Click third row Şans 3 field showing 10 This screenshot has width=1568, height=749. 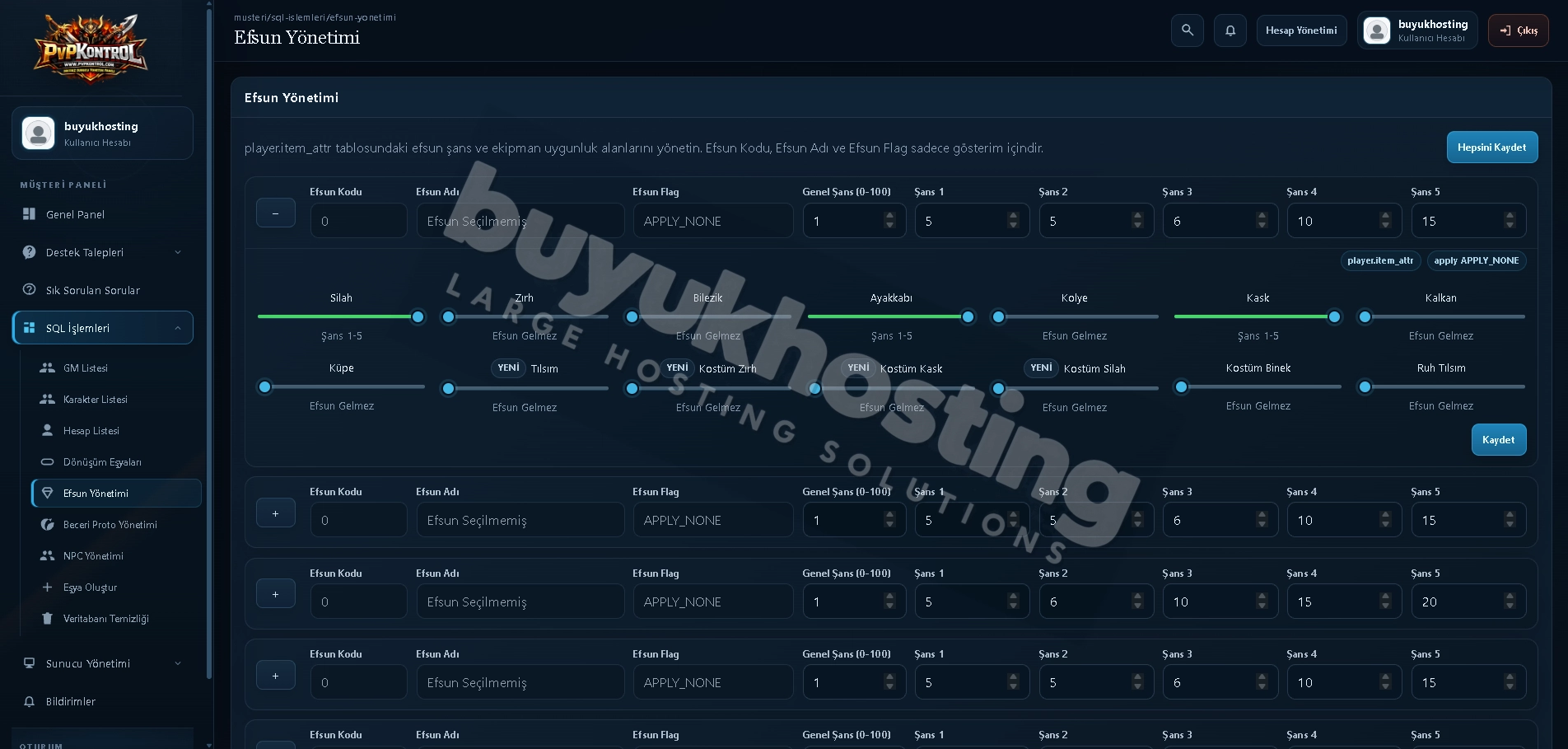click(1220, 602)
